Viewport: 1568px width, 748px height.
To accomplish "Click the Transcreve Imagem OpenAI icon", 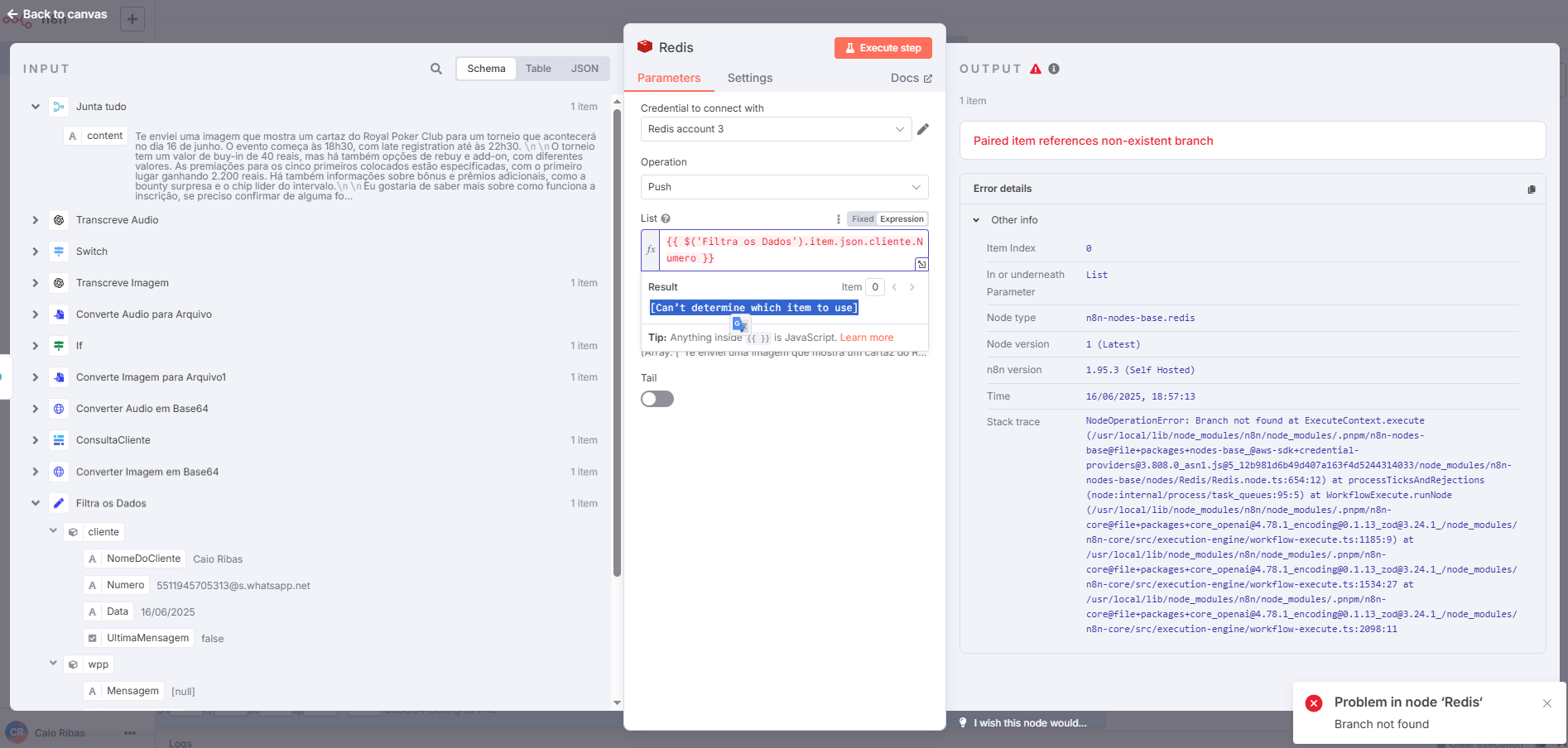I will [59, 283].
